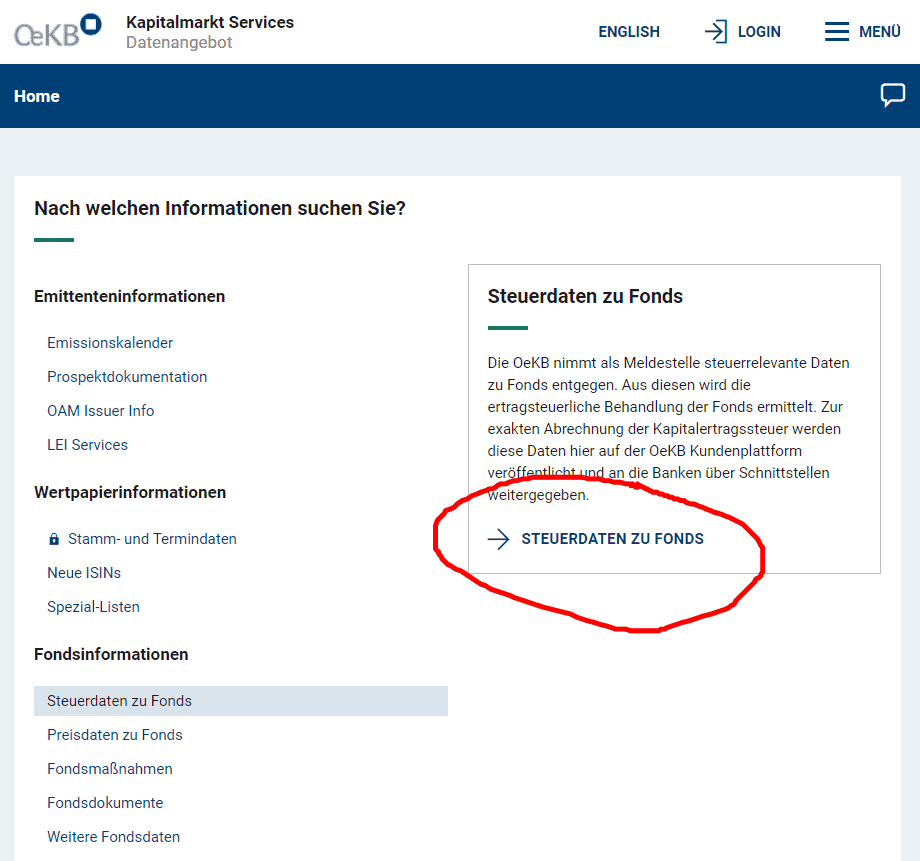Image resolution: width=920 pixels, height=861 pixels.
Task: Select Steuerdaten zu Fonds in the list
Action: click(x=241, y=701)
